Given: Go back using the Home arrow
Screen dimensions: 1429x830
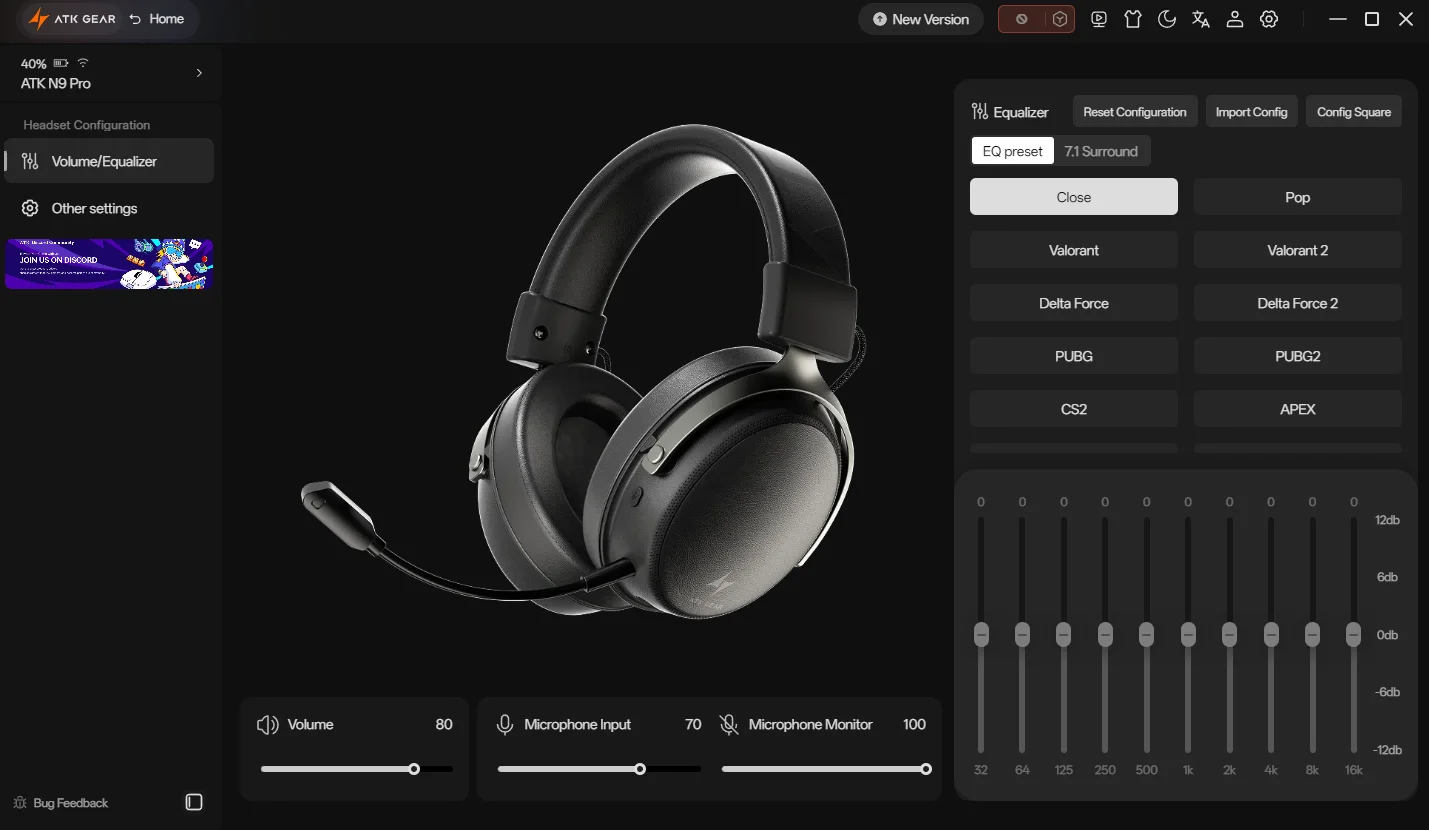Looking at the screenshot, I should coord(157,19).
